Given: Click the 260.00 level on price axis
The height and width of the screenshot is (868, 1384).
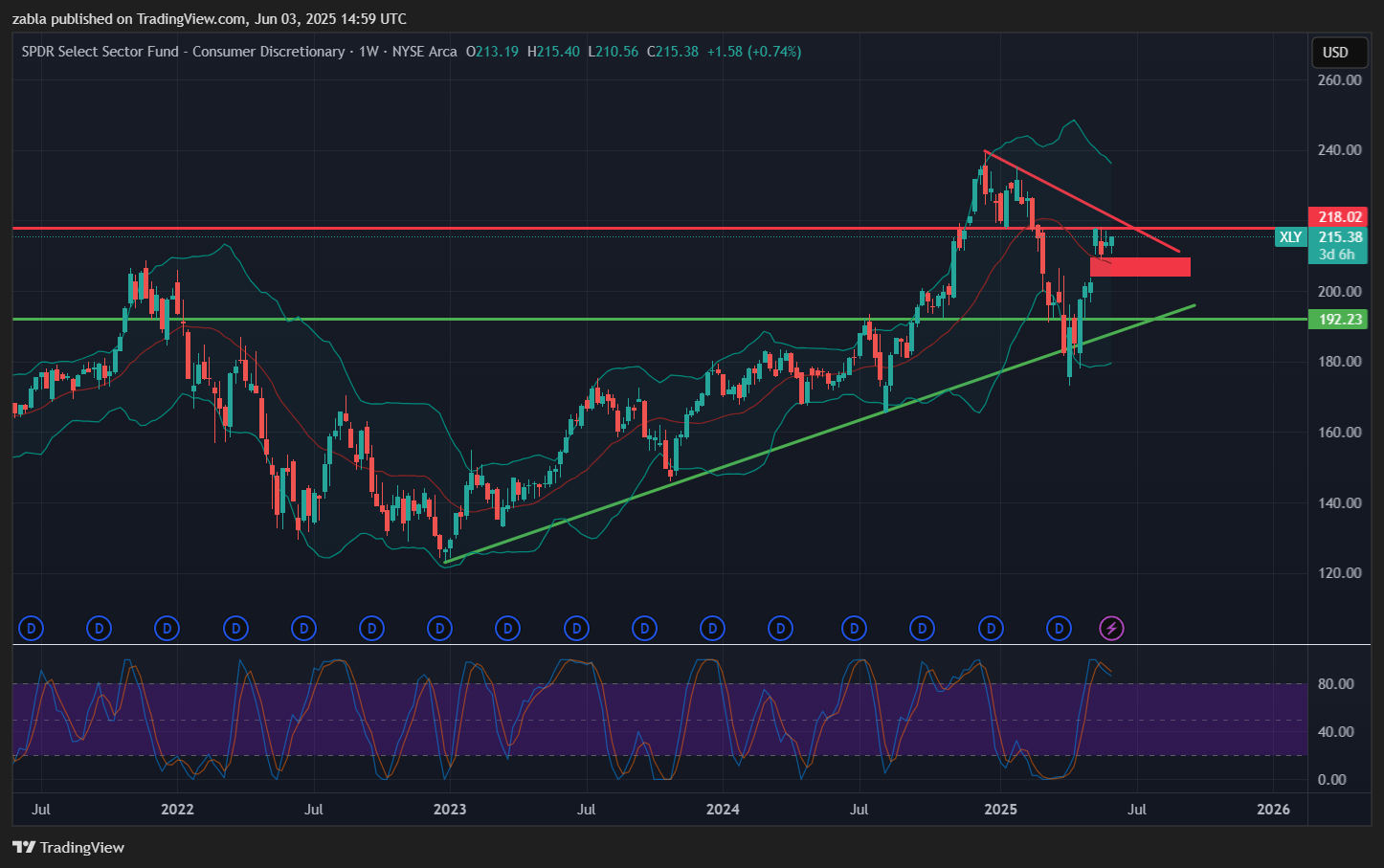Looking at the screenshot, I should coord(1339,80).
